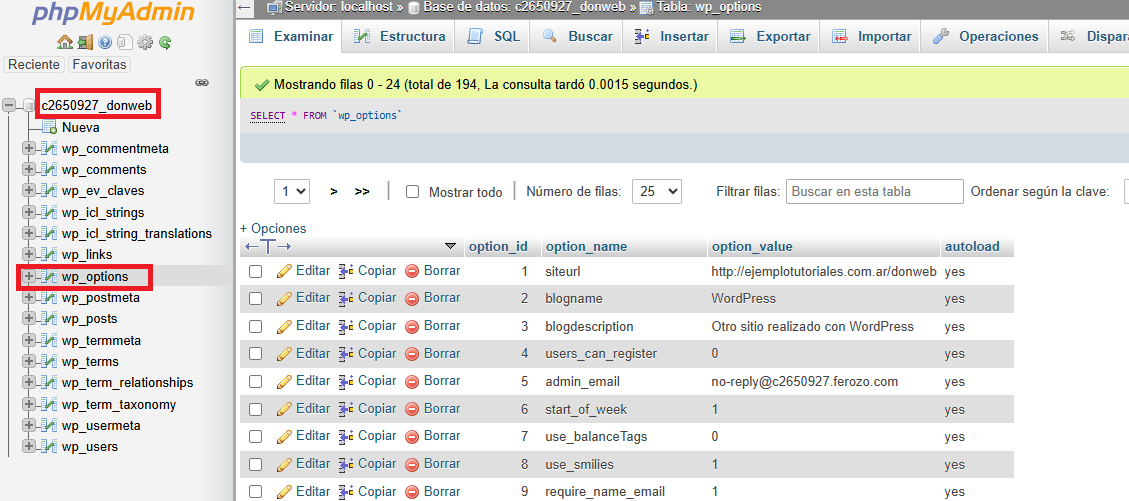1129x501 pixels.
Task: Open the column options triangle dropdown
Action: [451, 246]
